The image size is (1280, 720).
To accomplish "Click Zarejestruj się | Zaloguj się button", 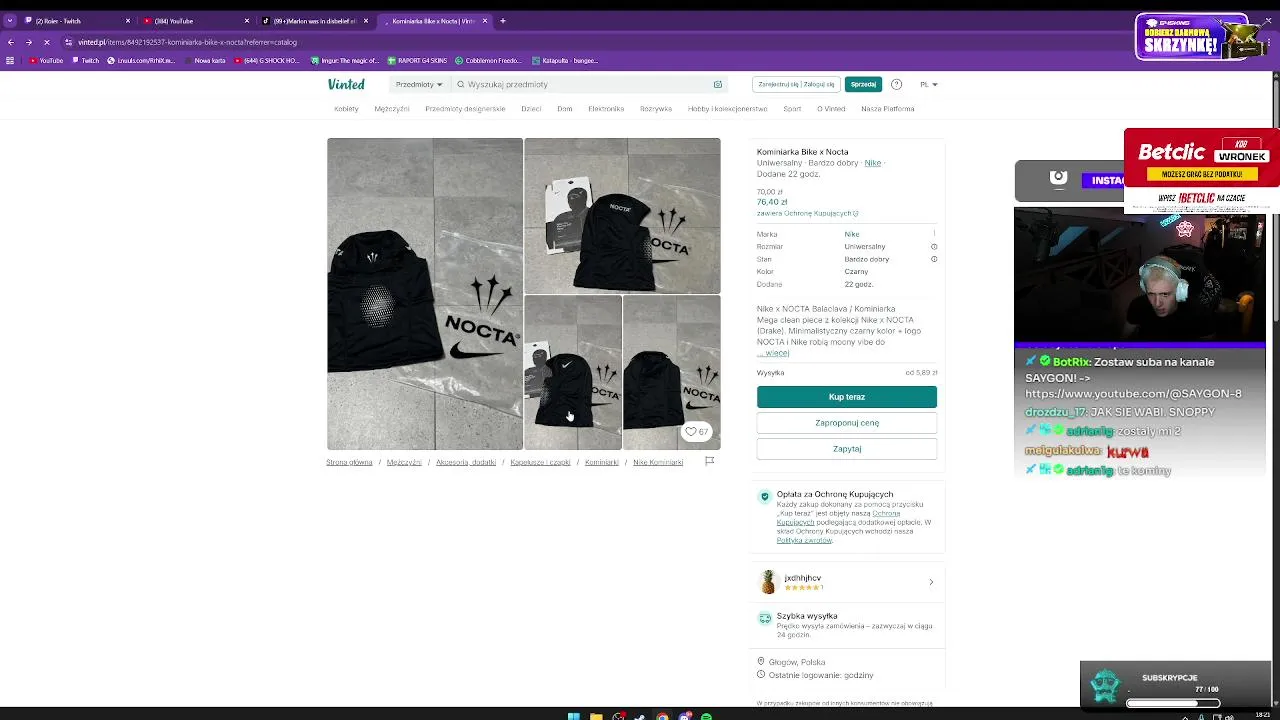I will coord(796,84).
